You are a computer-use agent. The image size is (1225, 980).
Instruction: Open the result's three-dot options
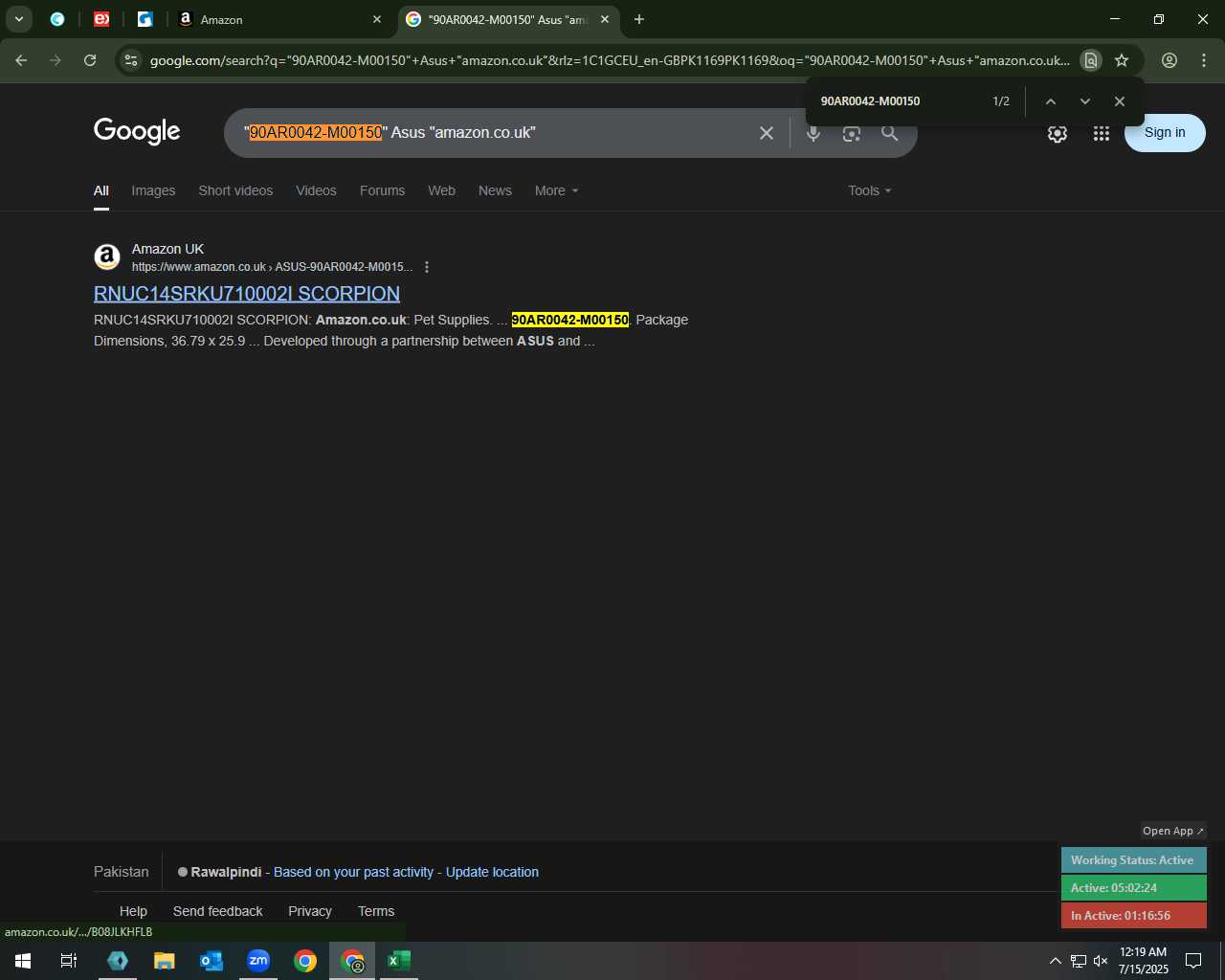point(427,267)
